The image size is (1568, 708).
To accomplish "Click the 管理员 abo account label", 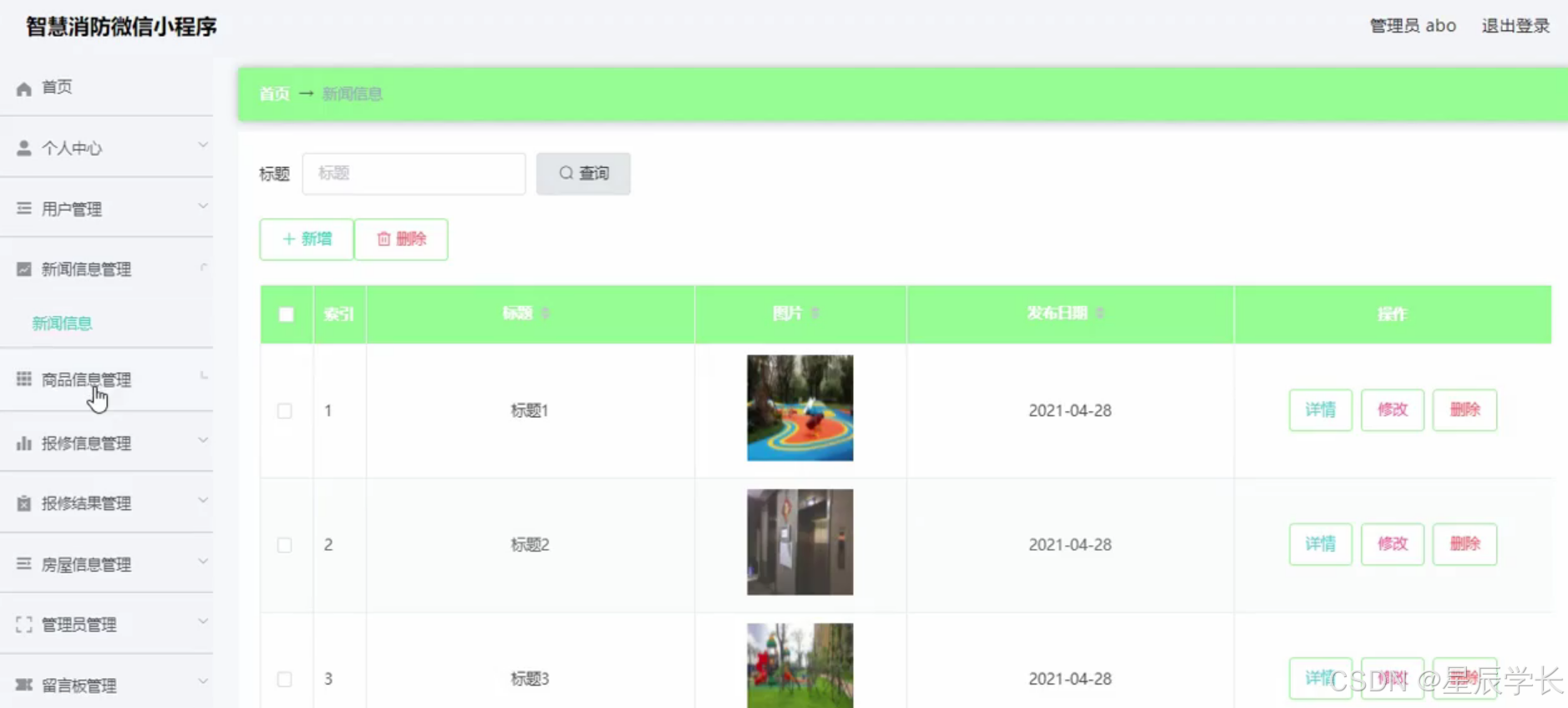I will tap(1413, 26).
